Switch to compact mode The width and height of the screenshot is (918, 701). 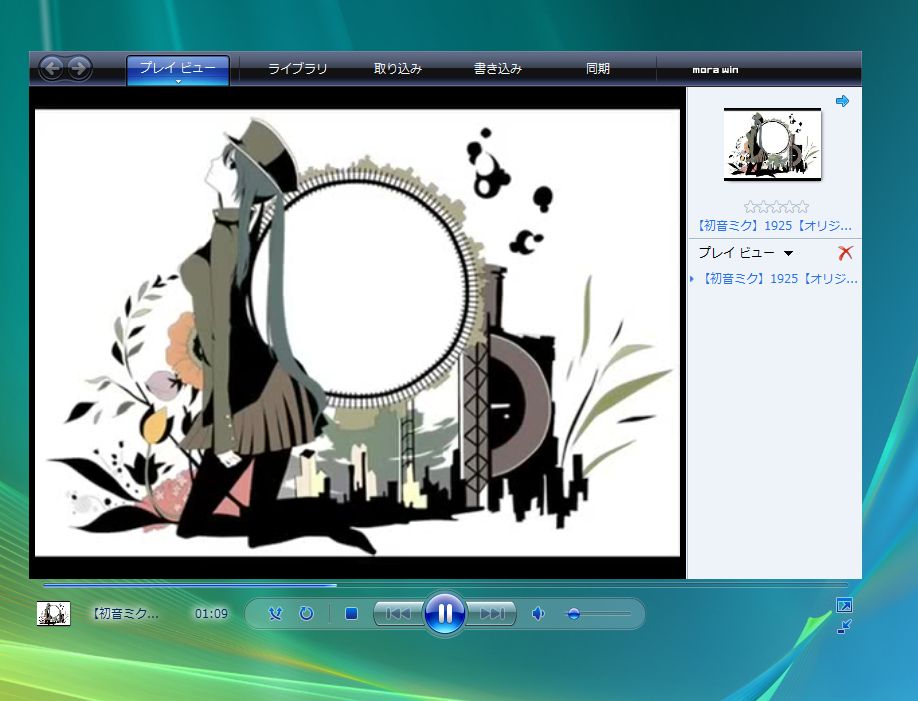[x=844, y=627]
